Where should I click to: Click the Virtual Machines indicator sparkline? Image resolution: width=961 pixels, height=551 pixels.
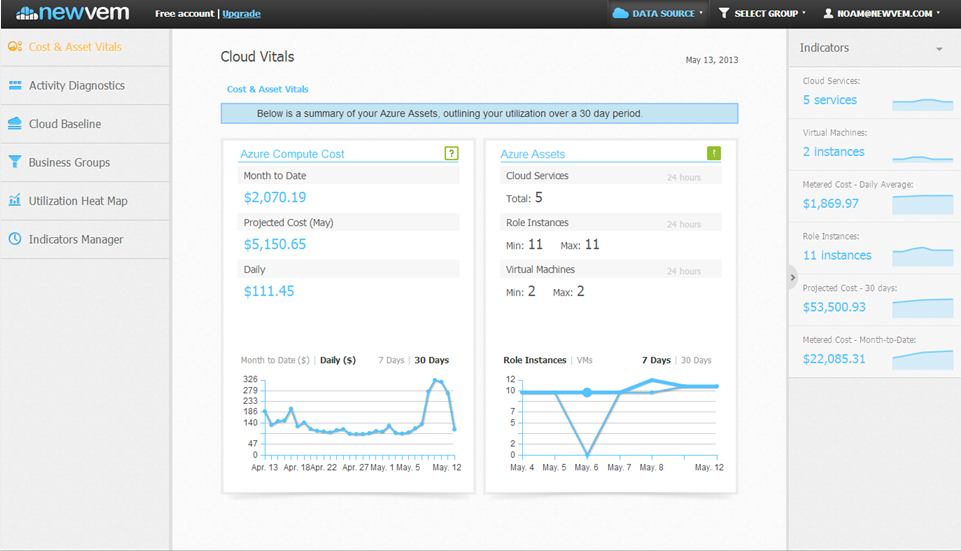point(922,158)
